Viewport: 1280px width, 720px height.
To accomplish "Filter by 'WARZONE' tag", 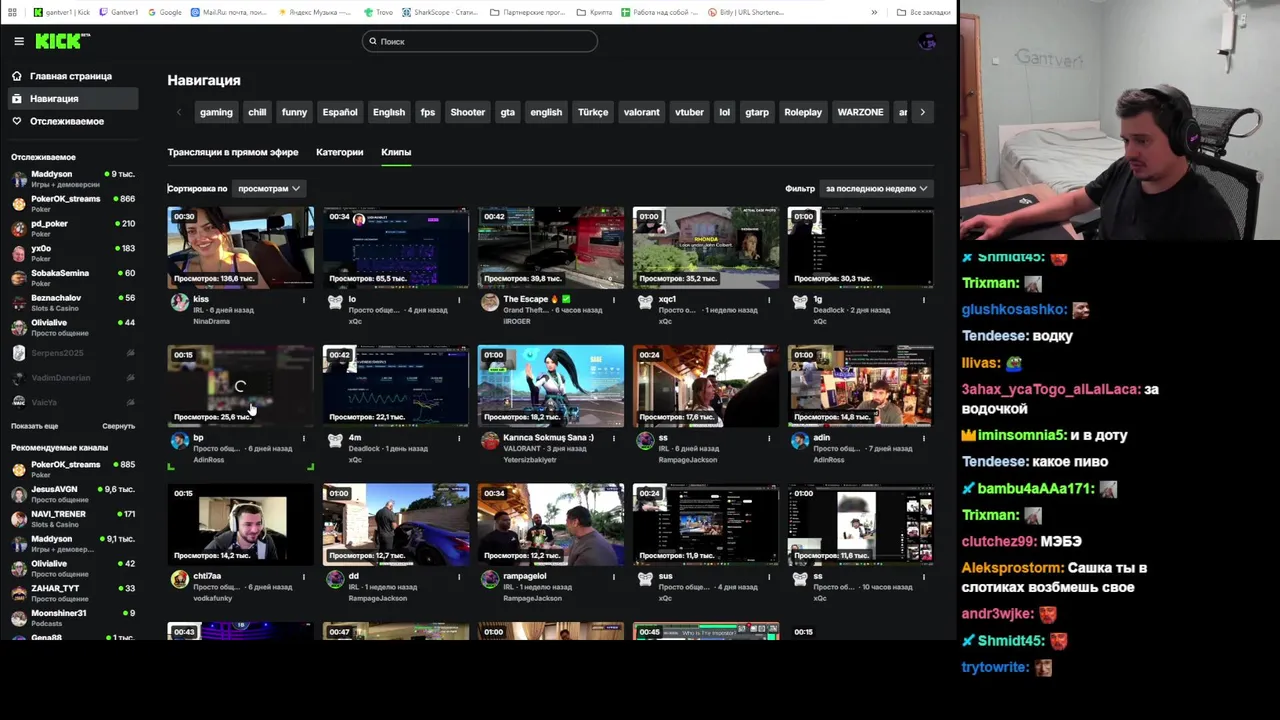I will coord(860,112).
